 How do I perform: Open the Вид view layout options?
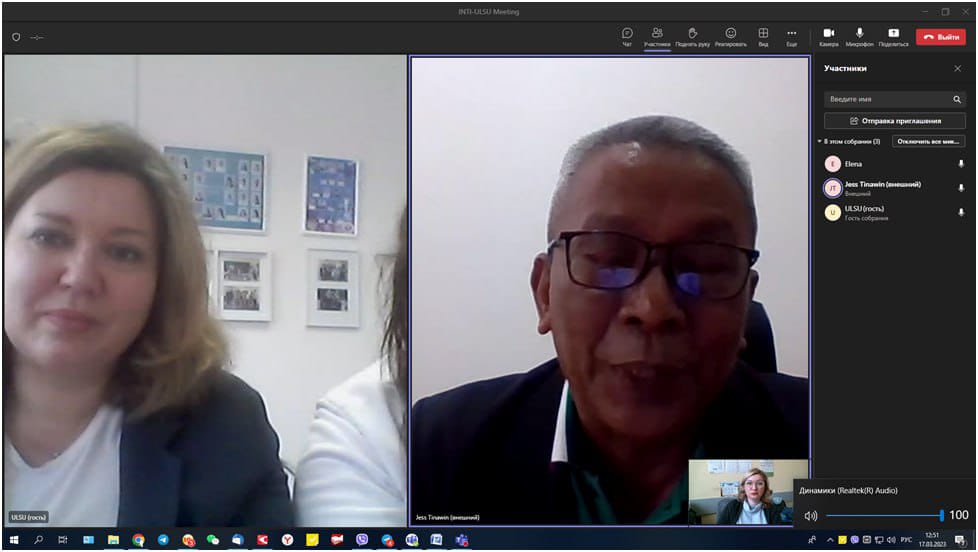pos(763,37)
